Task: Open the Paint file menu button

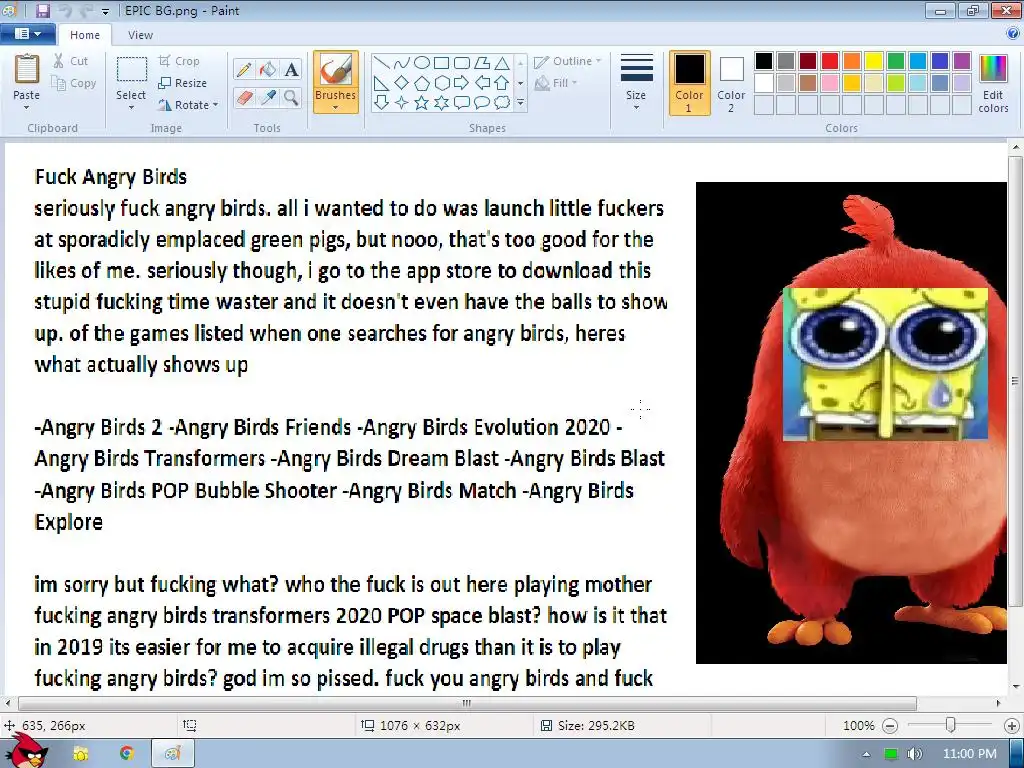Action: point(28,34)
